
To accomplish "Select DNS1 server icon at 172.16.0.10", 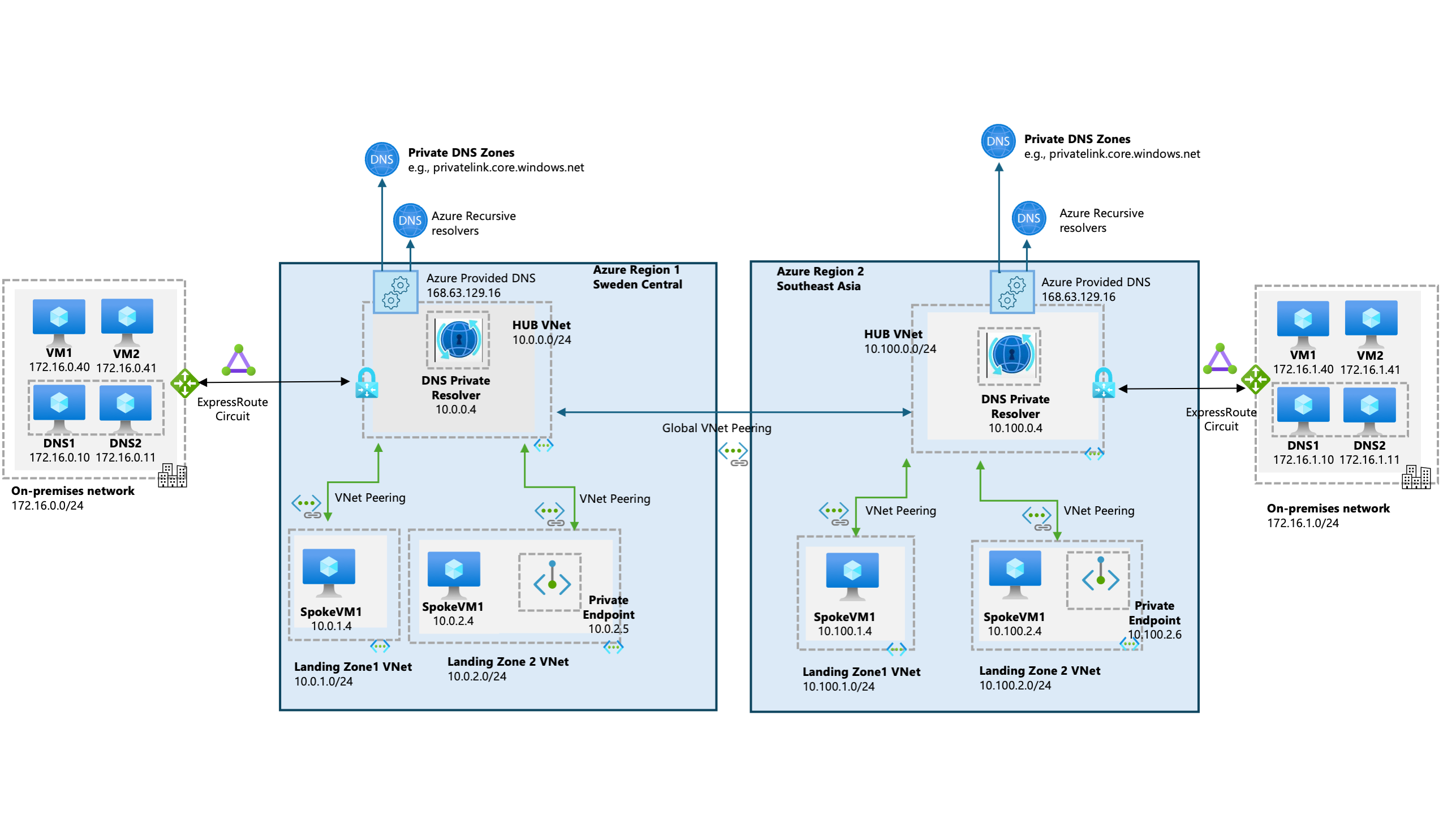I will [x=59, y=409].
